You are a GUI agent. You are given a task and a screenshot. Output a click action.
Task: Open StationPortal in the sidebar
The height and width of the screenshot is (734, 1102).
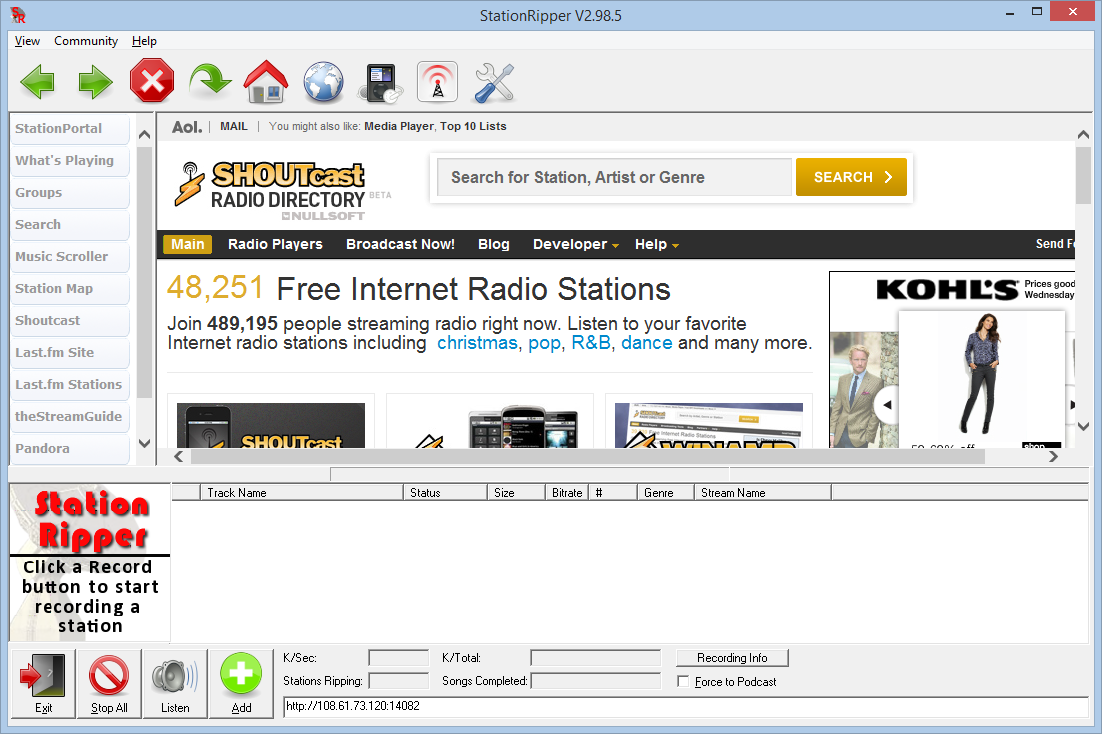coord(70,129)
